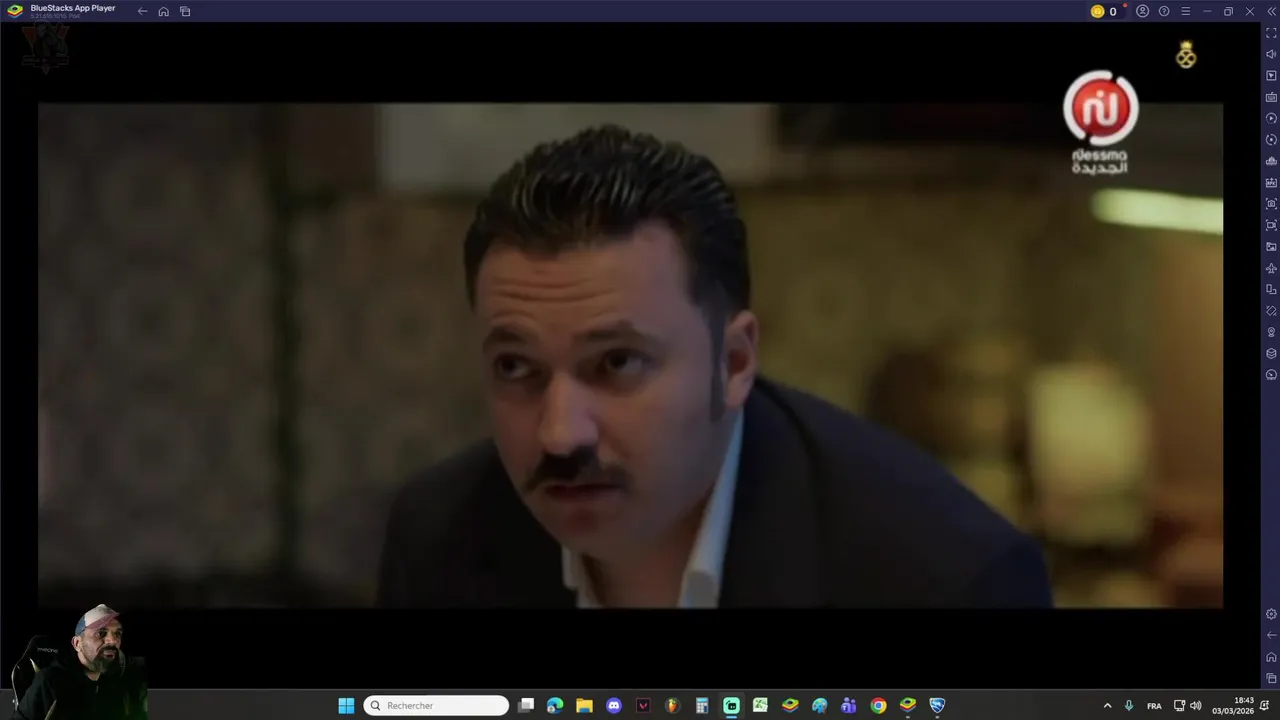
Task: Click the install APK icon
Action: point(1271,183)
